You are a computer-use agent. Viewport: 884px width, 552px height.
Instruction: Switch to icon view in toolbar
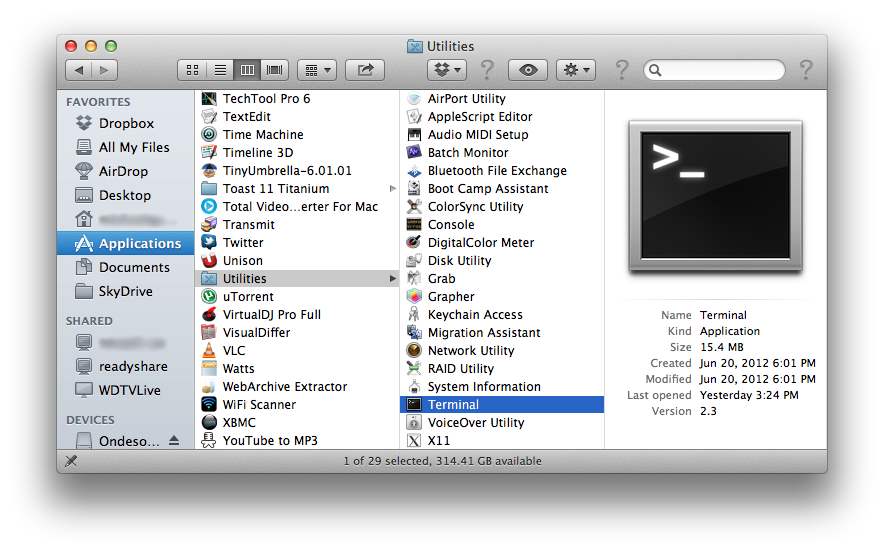(x=193, y=70)
